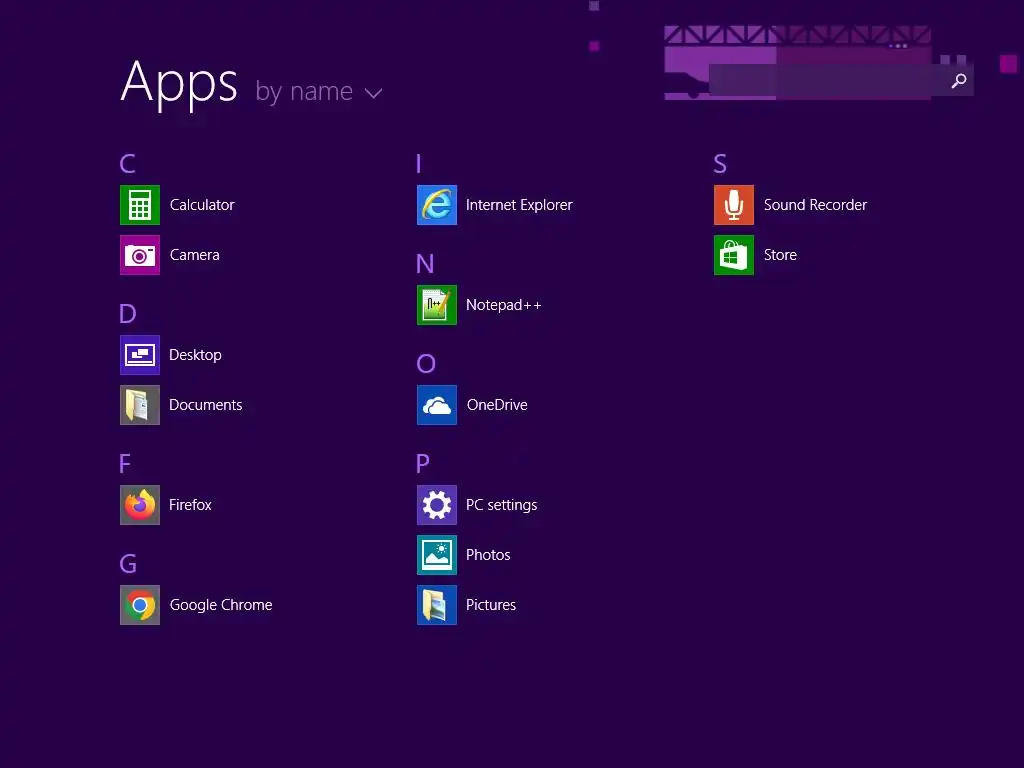Screen dimensions: 1024x768
Task: Click the 'Internet Explorer' text label
Action: (519, 205)
